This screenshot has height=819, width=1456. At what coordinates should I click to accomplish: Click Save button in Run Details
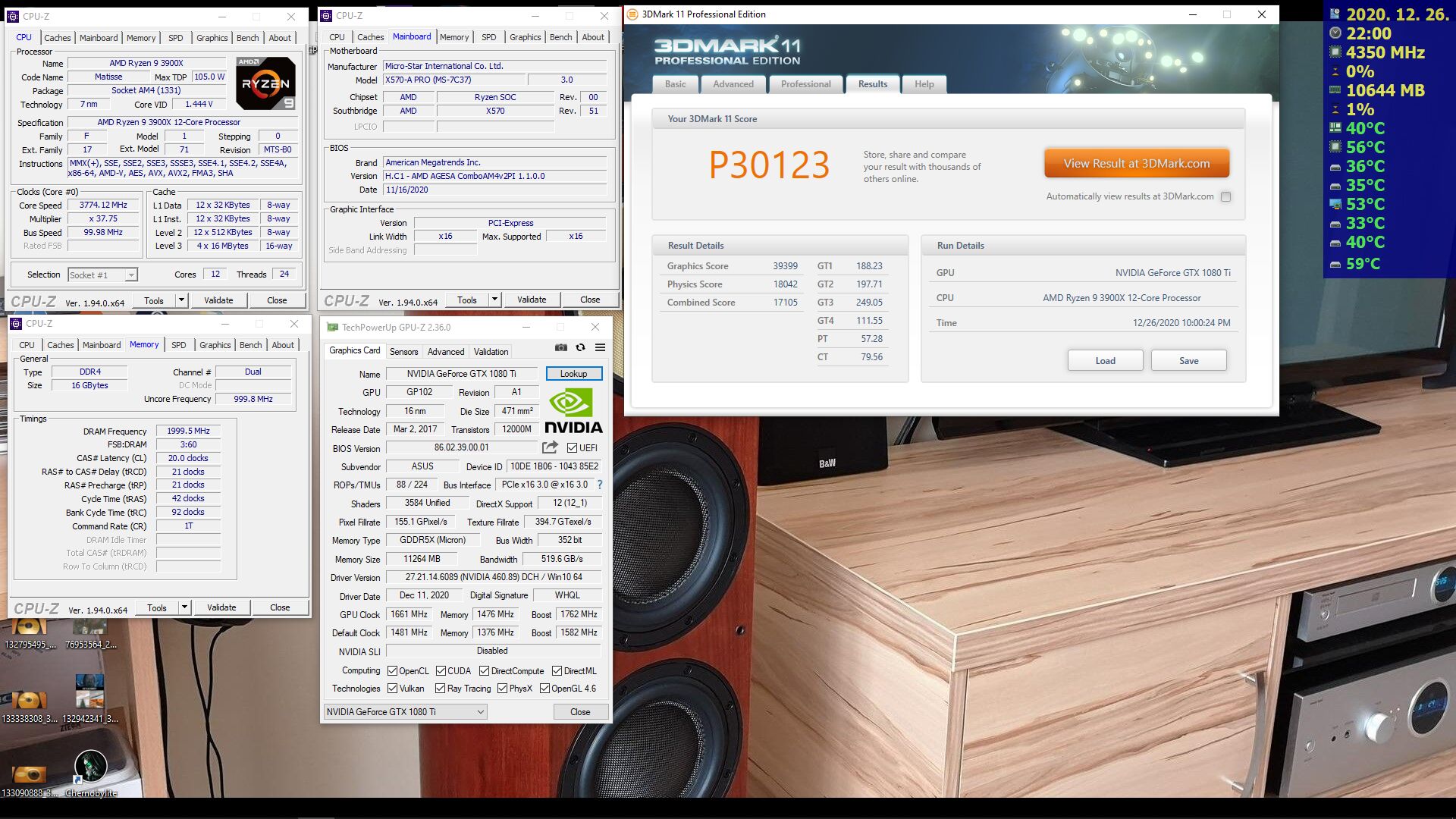(x=1188, y=360)
